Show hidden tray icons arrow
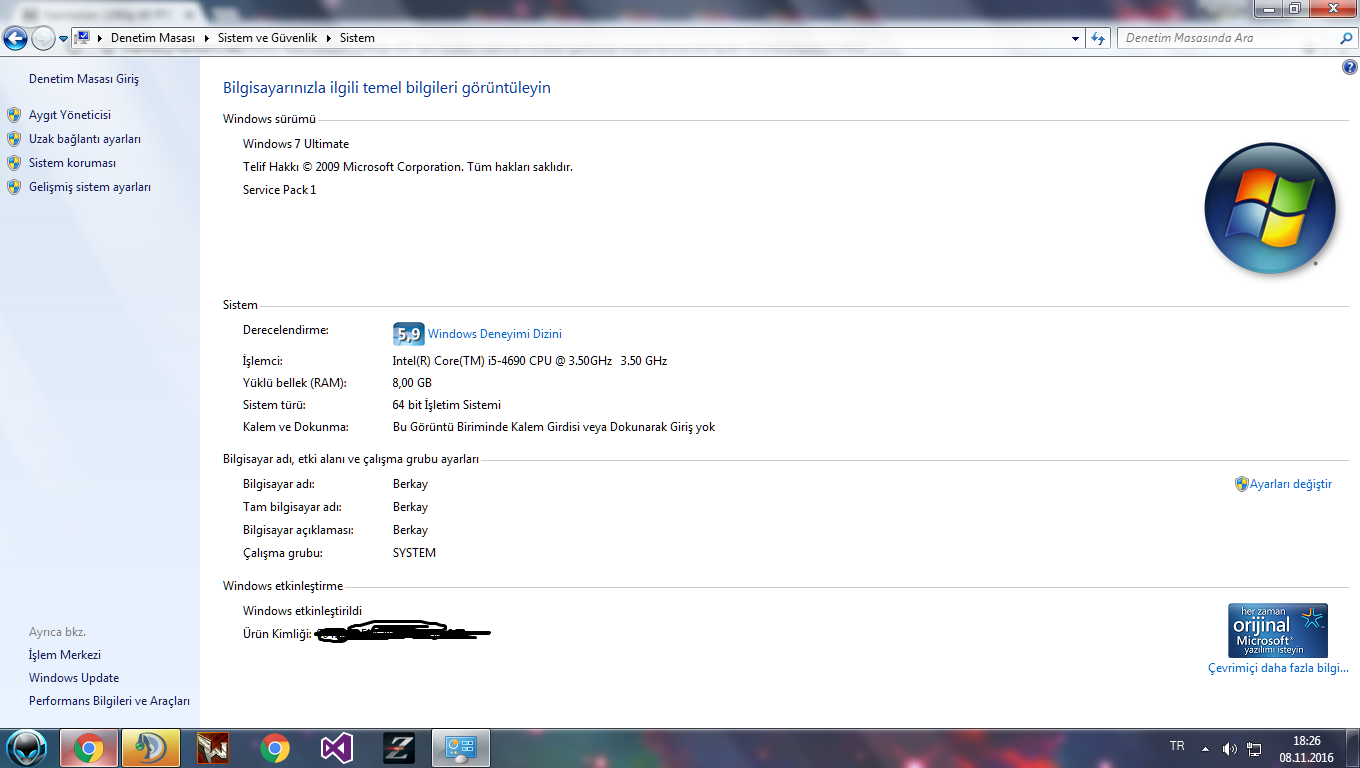This screenshot has width=1360, height=768. [x=1205, y=748]
